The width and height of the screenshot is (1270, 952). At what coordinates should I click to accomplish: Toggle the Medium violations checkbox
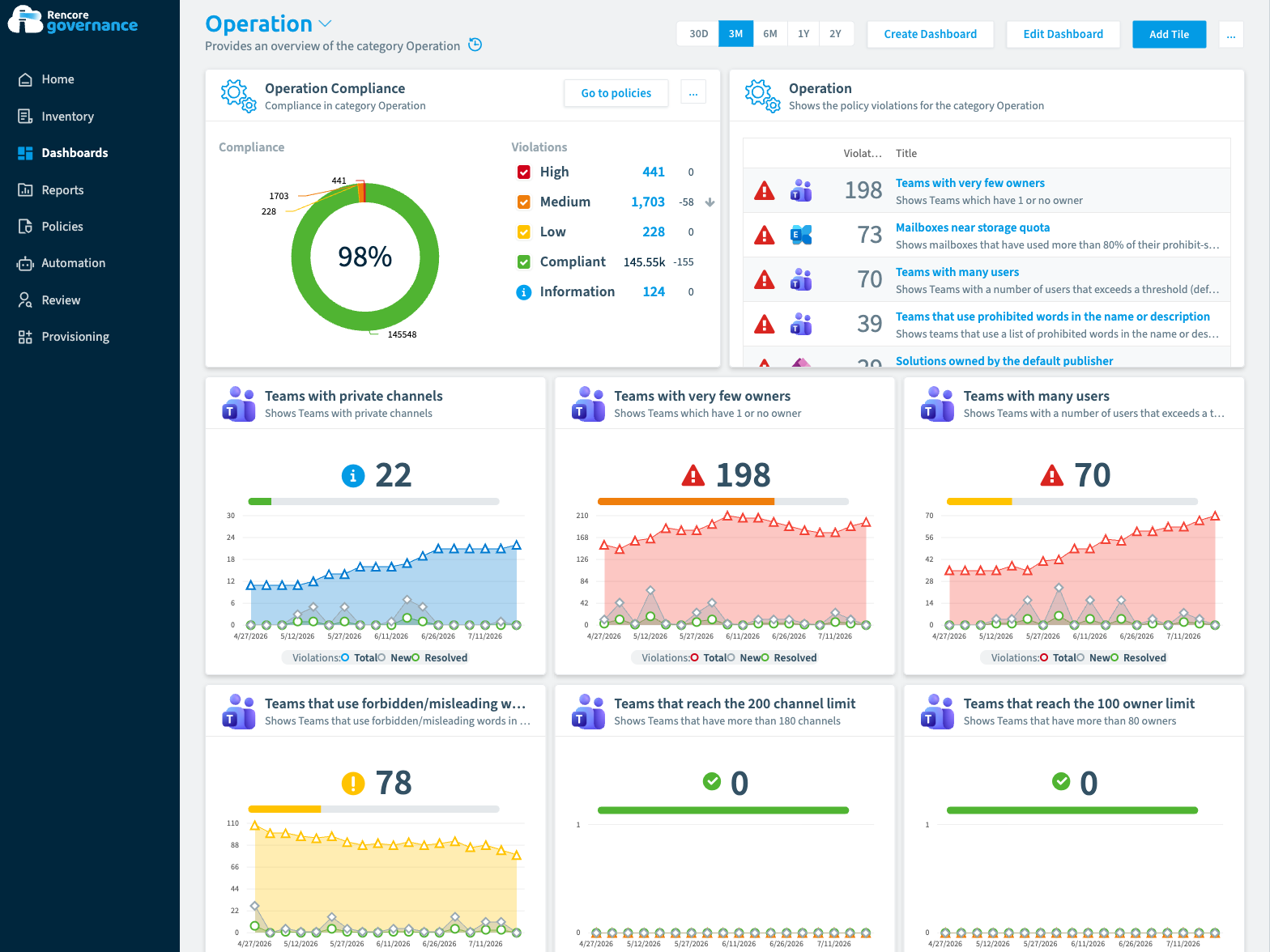click(523, 202)
